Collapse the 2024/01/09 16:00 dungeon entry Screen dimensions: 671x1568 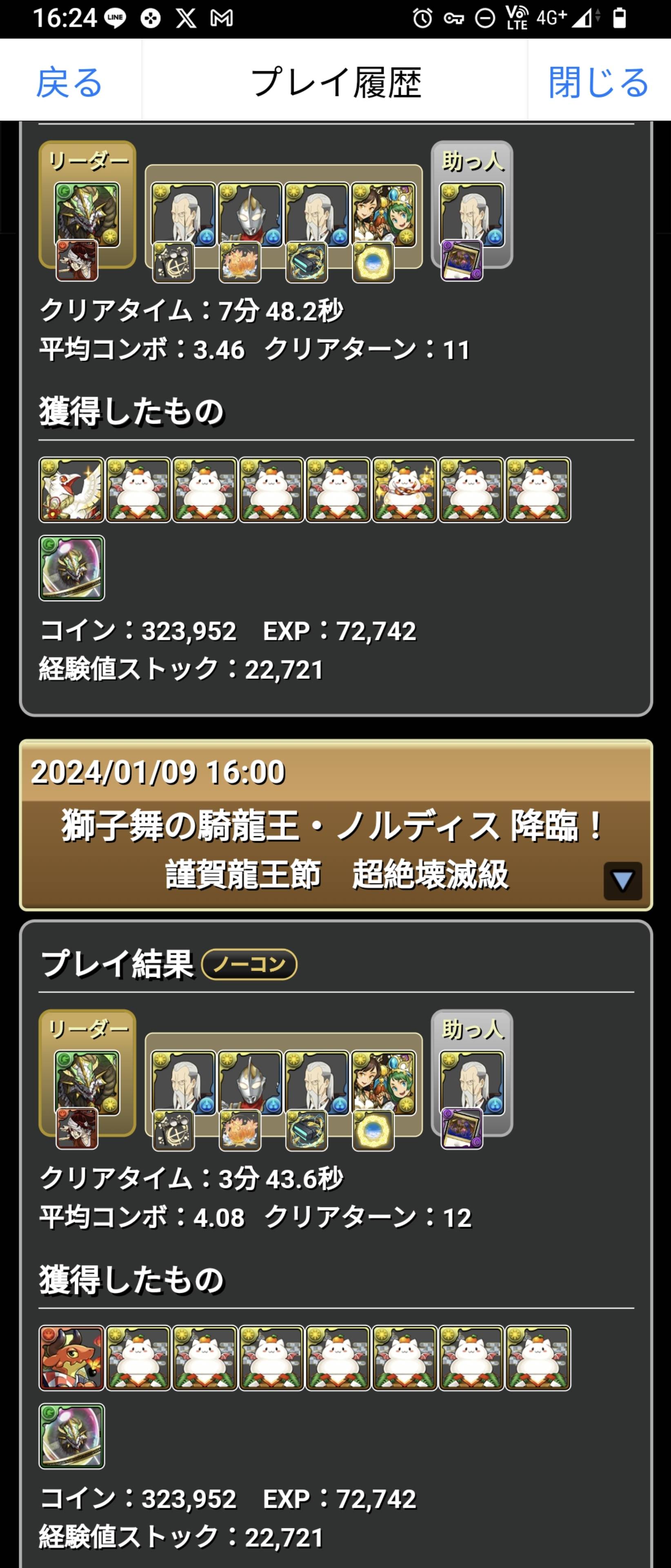pyautogui.click(x=622, y=880)
